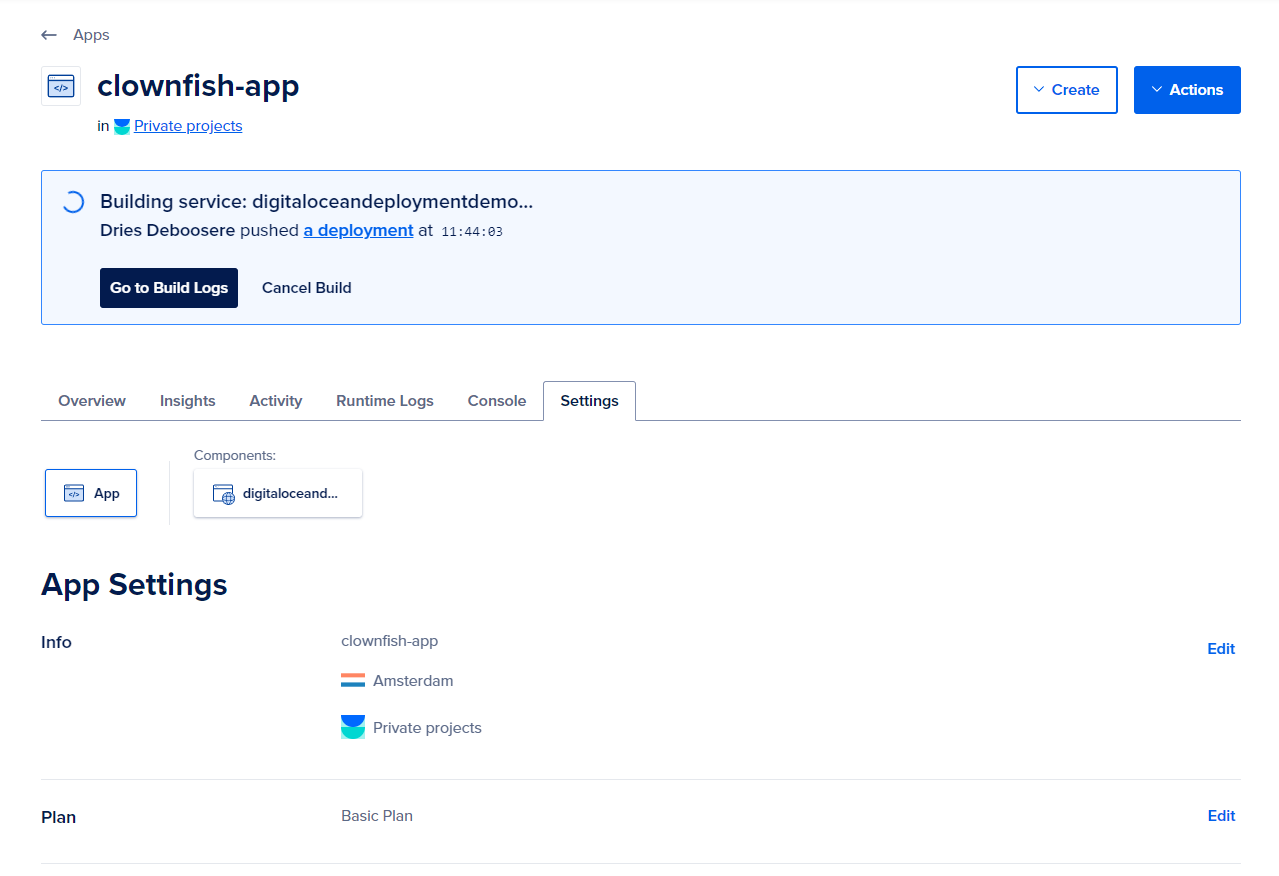Click the 'App Settings' heading

(134, 584)
